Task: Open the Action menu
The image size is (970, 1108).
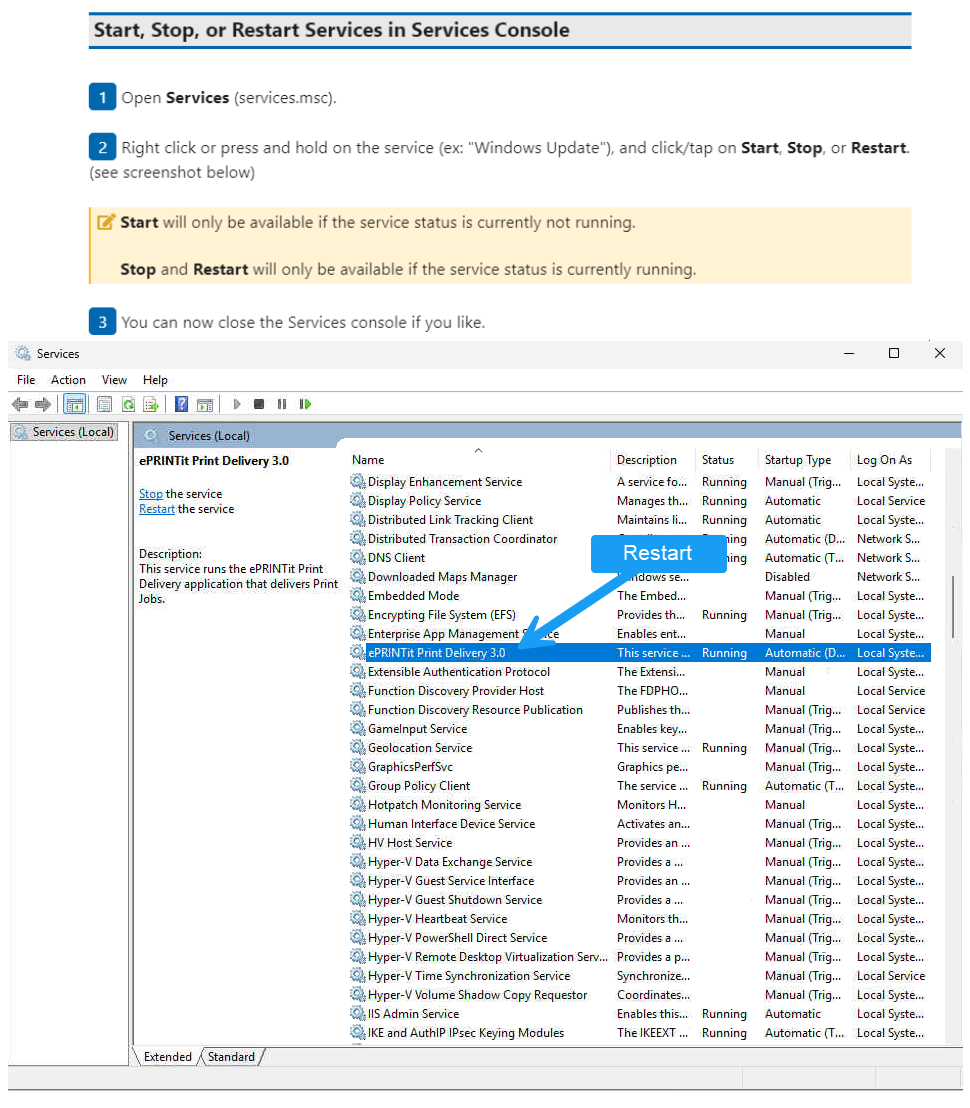Action: pos(68,380)
